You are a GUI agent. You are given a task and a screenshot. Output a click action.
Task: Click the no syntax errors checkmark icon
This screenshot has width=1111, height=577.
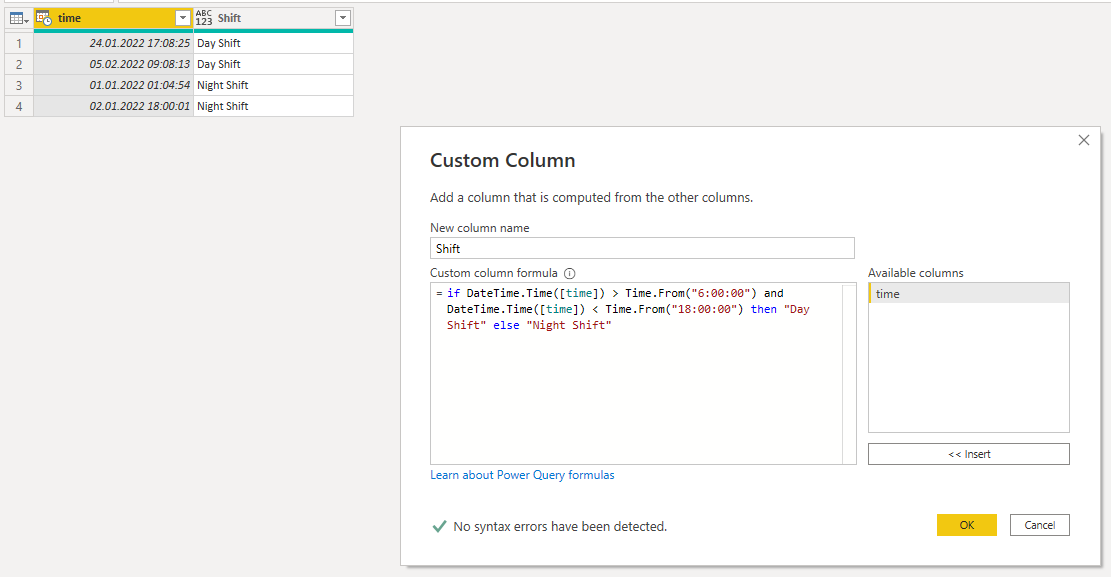point(439,527)
